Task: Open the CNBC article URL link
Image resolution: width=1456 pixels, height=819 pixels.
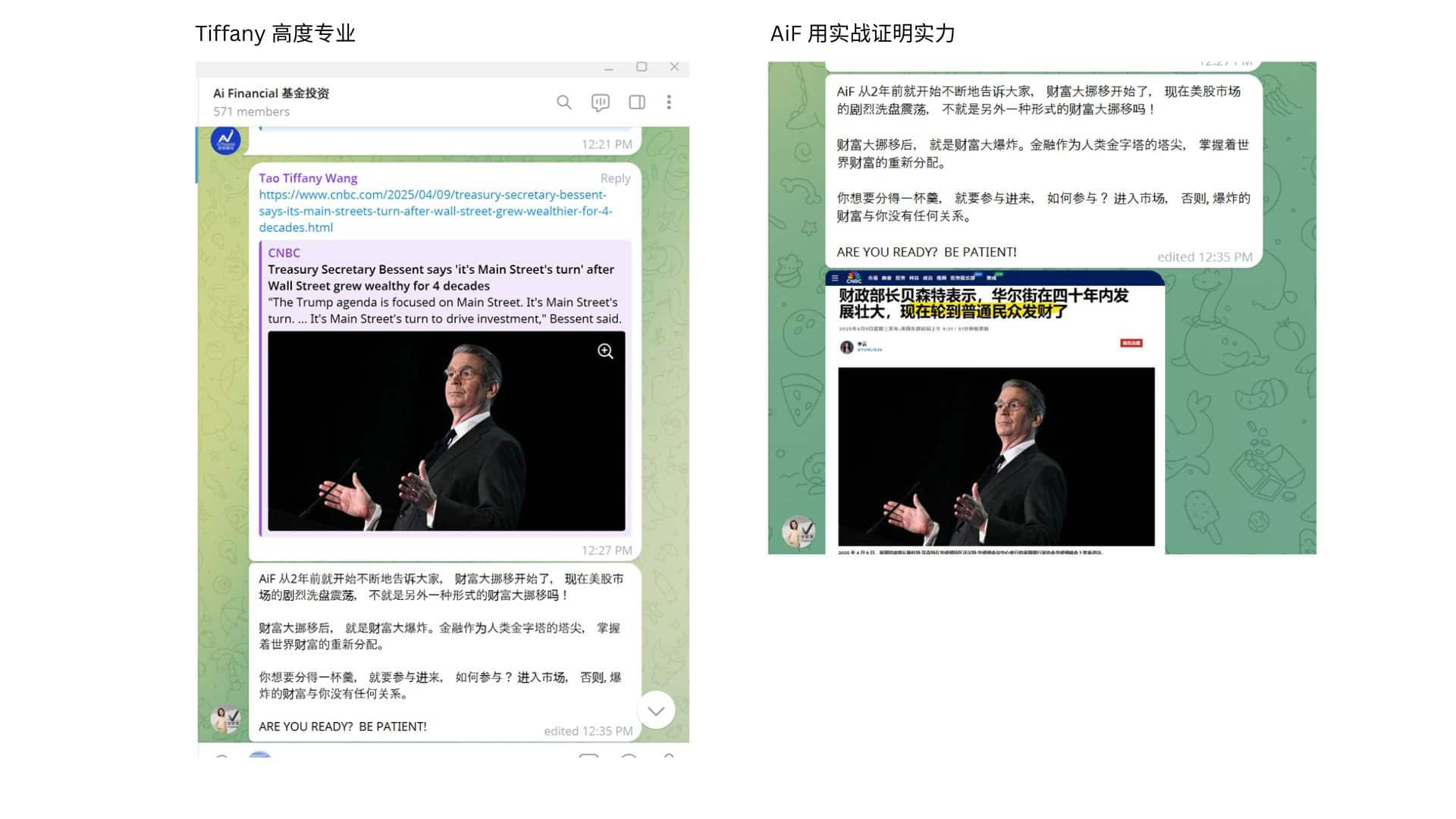Action: pos(435,211)
